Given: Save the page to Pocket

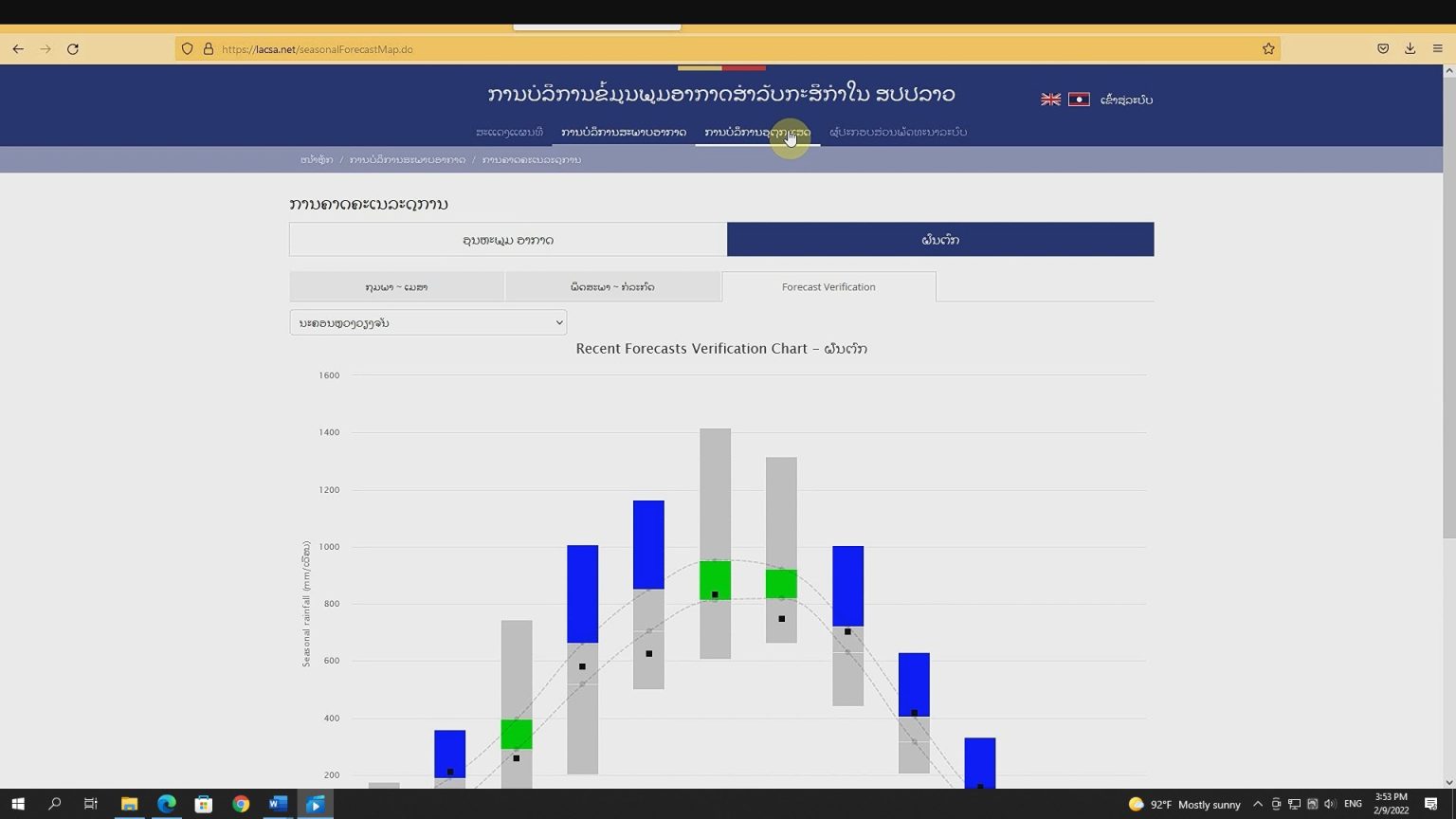Looking at the screenshot, I should coord(1383,49).
